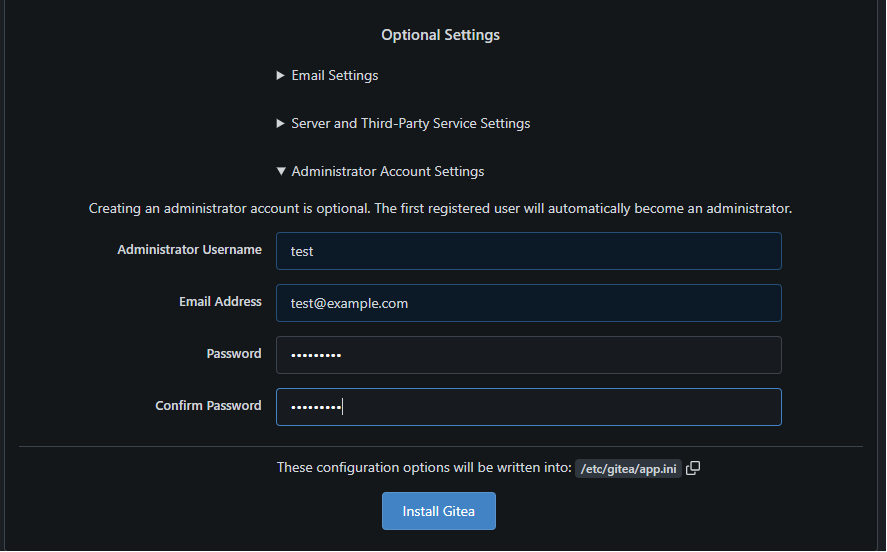Screen dimensions: 887x552
Task: Click the Optional Settings heading
Action: click(x=441, y=35)
